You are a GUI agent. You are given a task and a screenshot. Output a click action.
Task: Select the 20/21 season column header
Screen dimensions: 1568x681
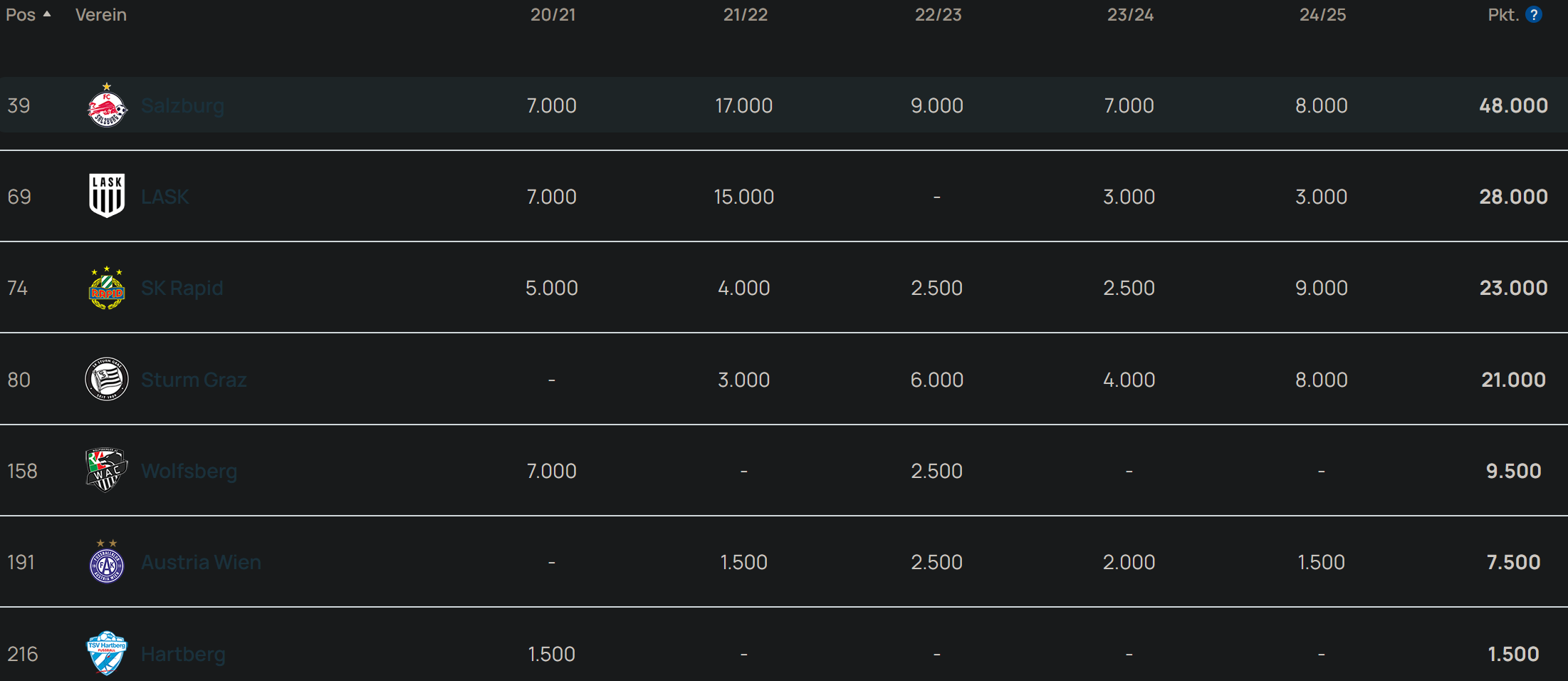[553, 14]
